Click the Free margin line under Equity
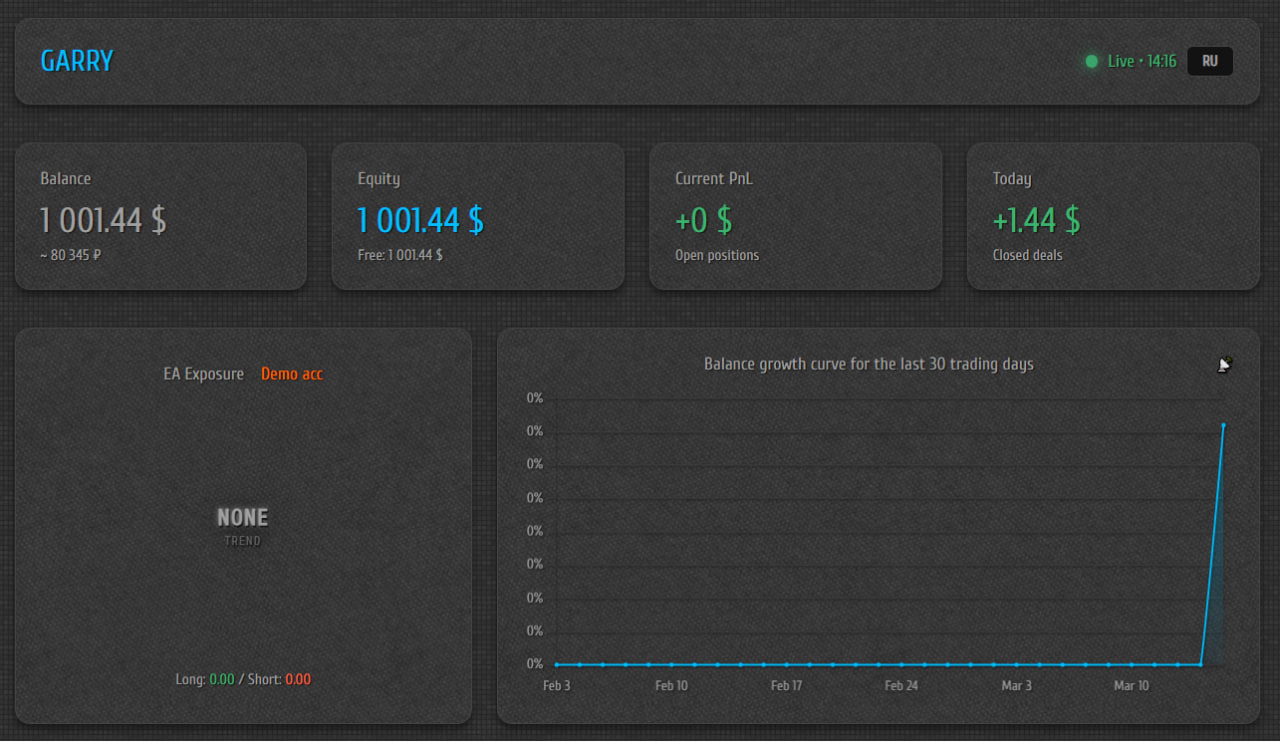This screenshot has width=1280, height=747. [x=400, y=255]
